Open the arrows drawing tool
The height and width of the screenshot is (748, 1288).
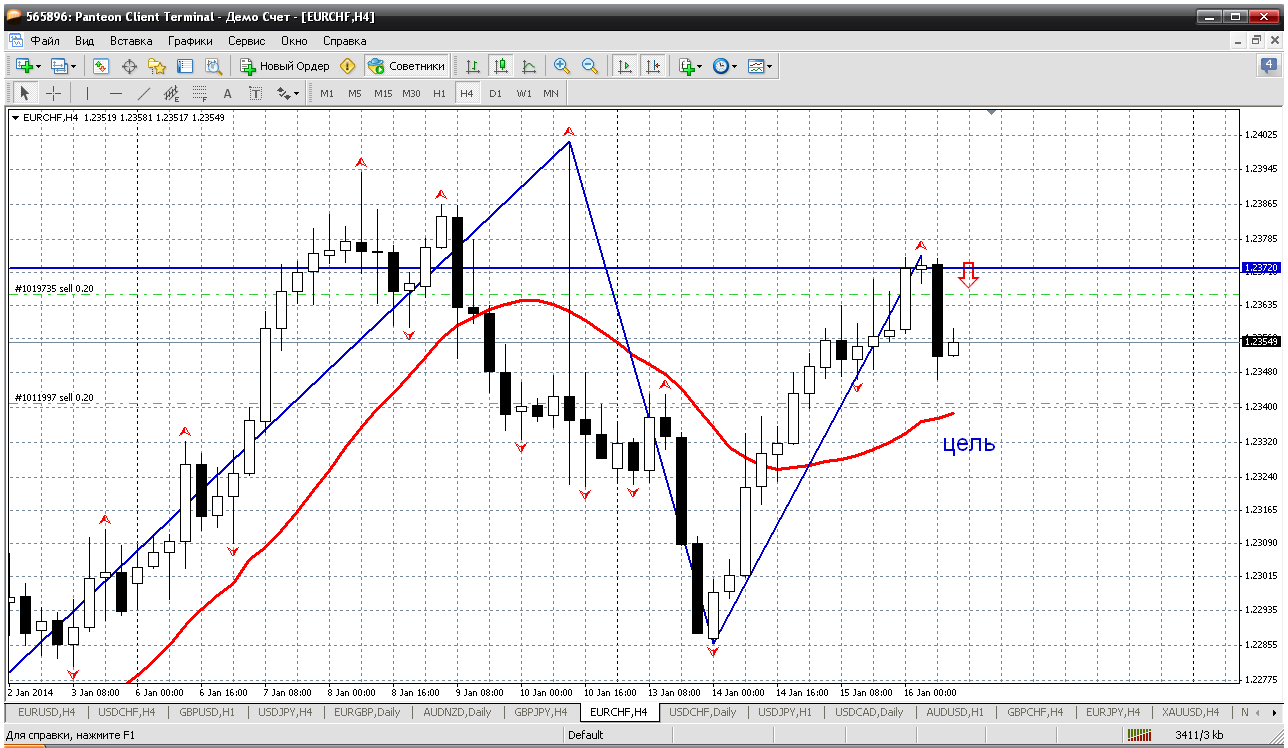[283, 93]
